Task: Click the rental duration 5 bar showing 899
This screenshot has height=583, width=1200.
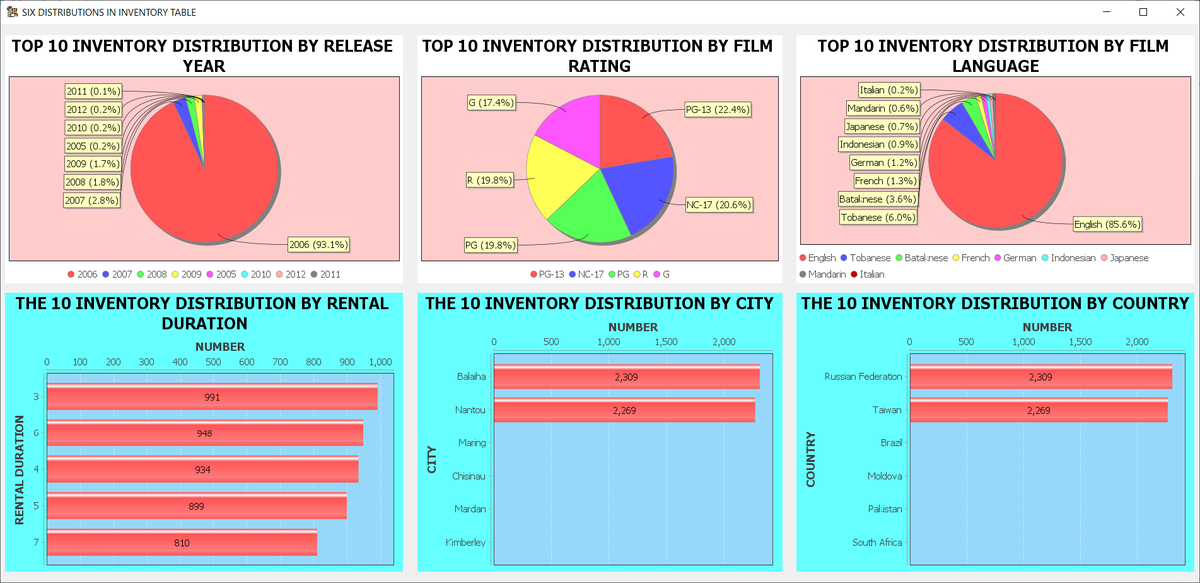Action: point(197,506)
